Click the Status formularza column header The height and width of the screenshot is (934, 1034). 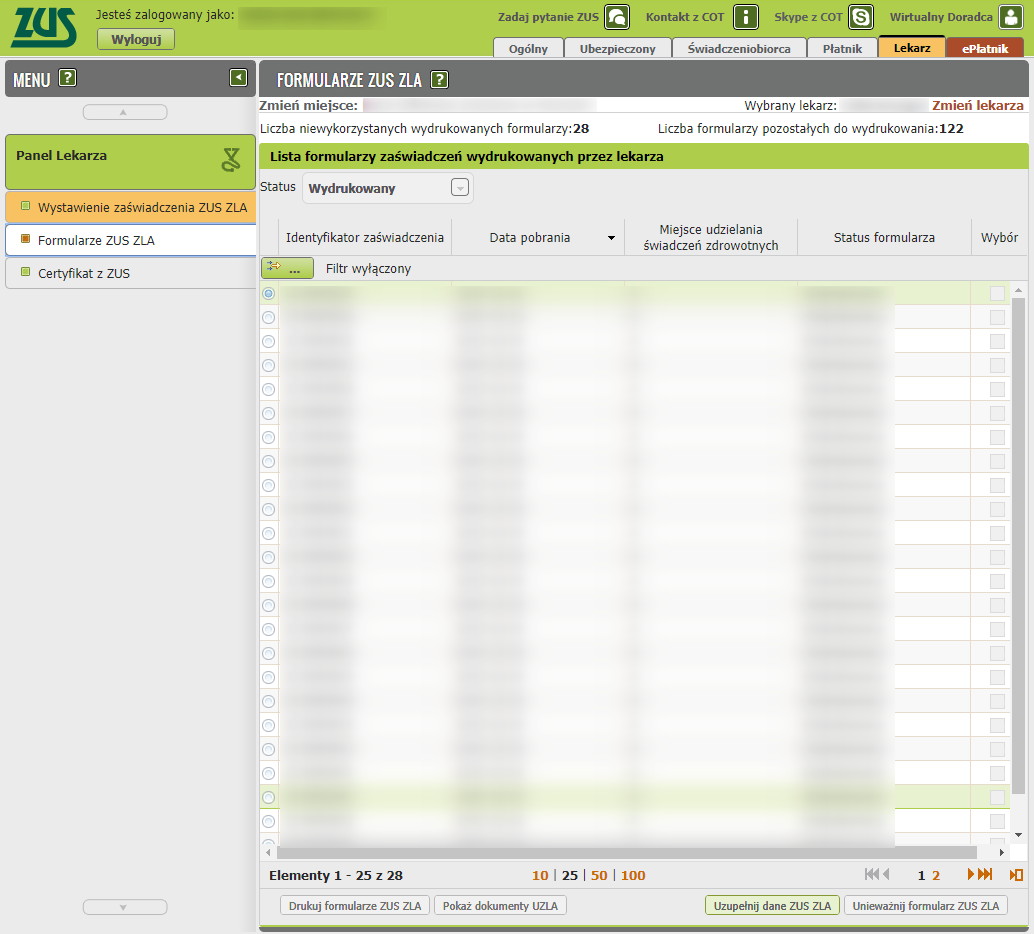[884, 237]
